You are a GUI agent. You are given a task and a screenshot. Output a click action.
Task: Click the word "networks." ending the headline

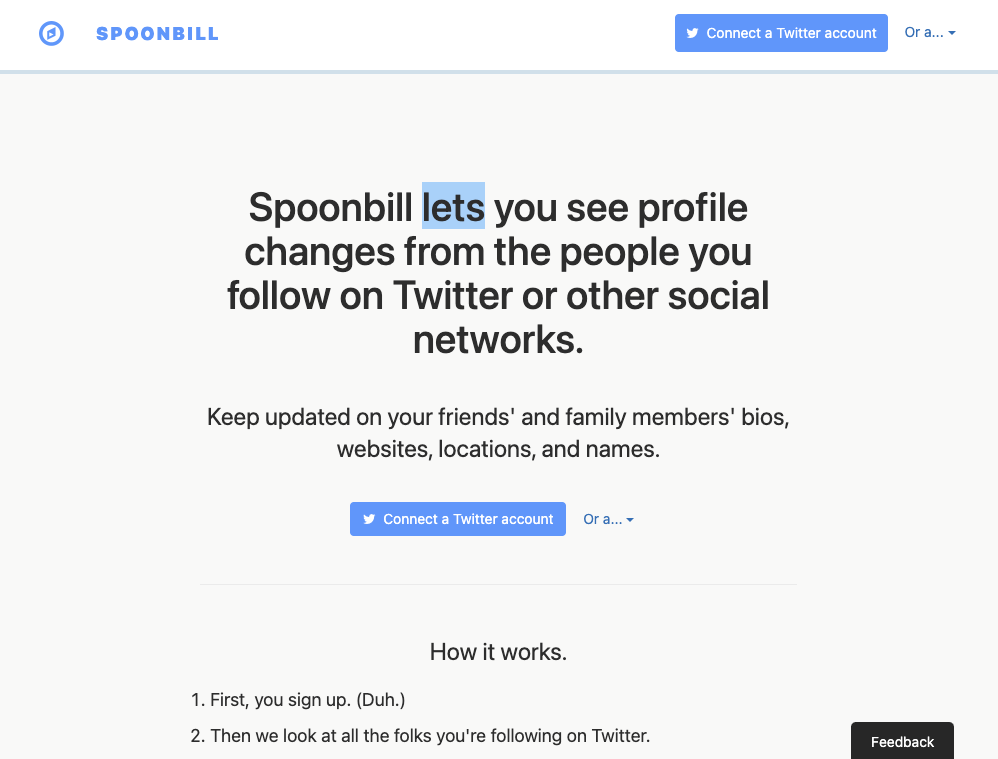pyautogui.click(x=498, y=340)
